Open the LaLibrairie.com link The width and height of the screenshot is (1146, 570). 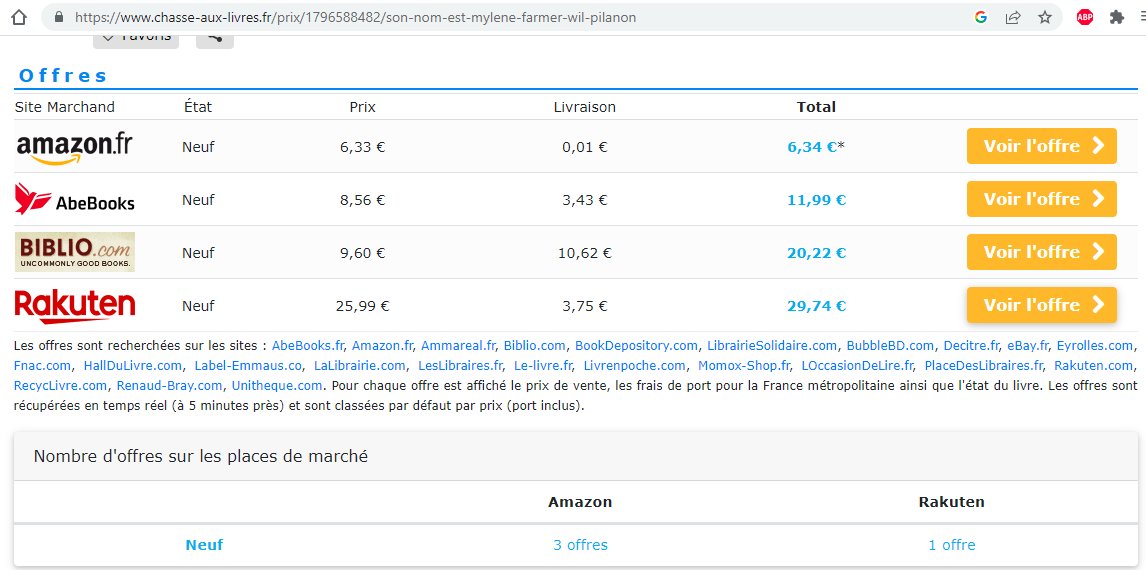coord(360,365)
